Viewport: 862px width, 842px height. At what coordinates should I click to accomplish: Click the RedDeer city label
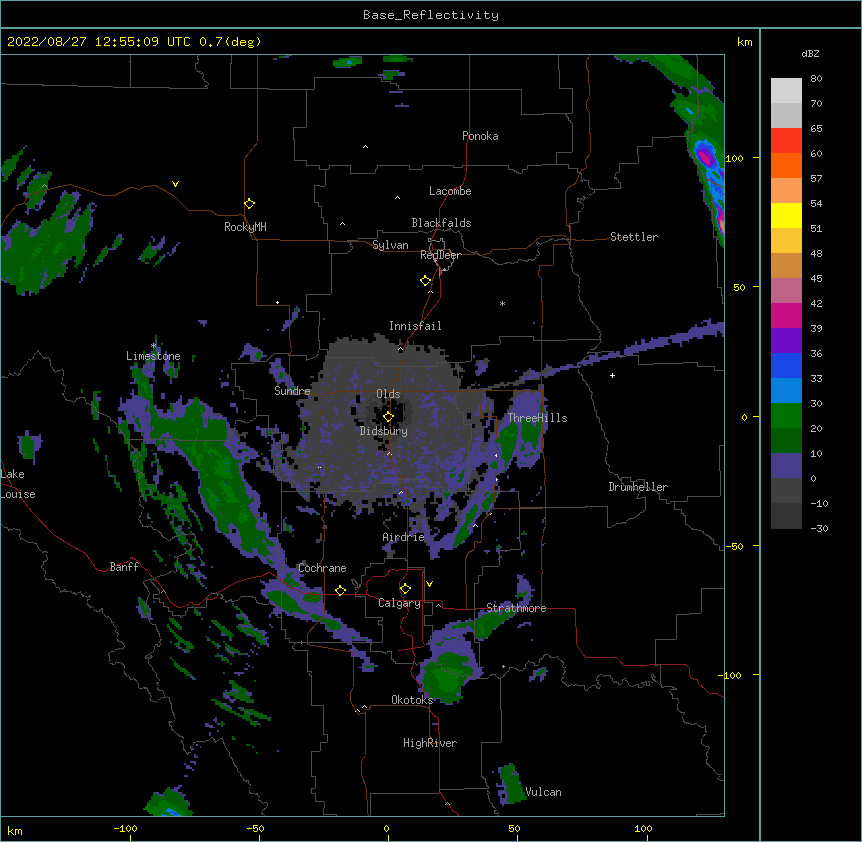440,255
